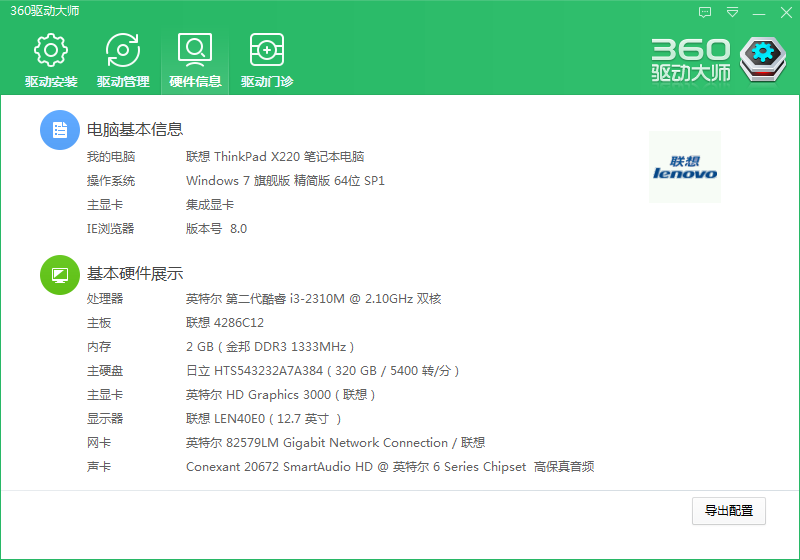Click the 集成显卡 value text
Screen dimensions: 800x560
(210, 205)
